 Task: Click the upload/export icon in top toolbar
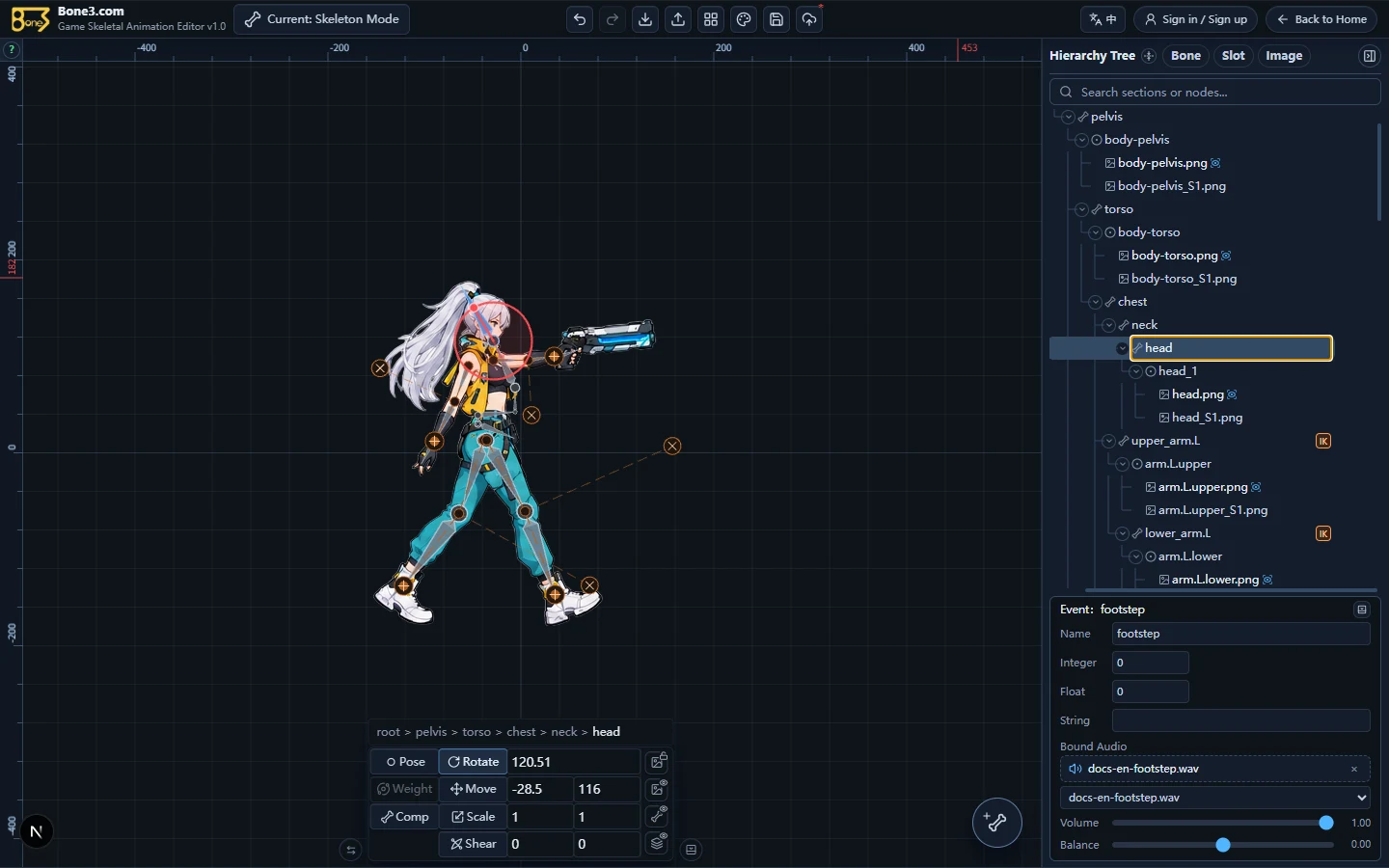pos(678,19)
